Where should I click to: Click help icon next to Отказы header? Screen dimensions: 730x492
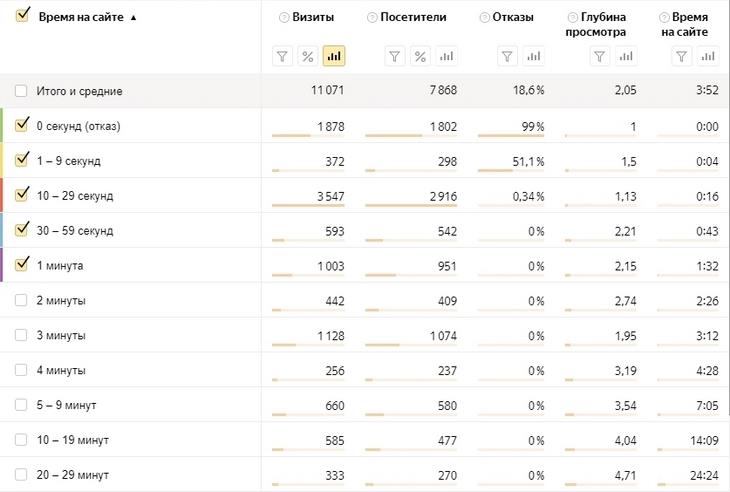[x=485, y=18]
